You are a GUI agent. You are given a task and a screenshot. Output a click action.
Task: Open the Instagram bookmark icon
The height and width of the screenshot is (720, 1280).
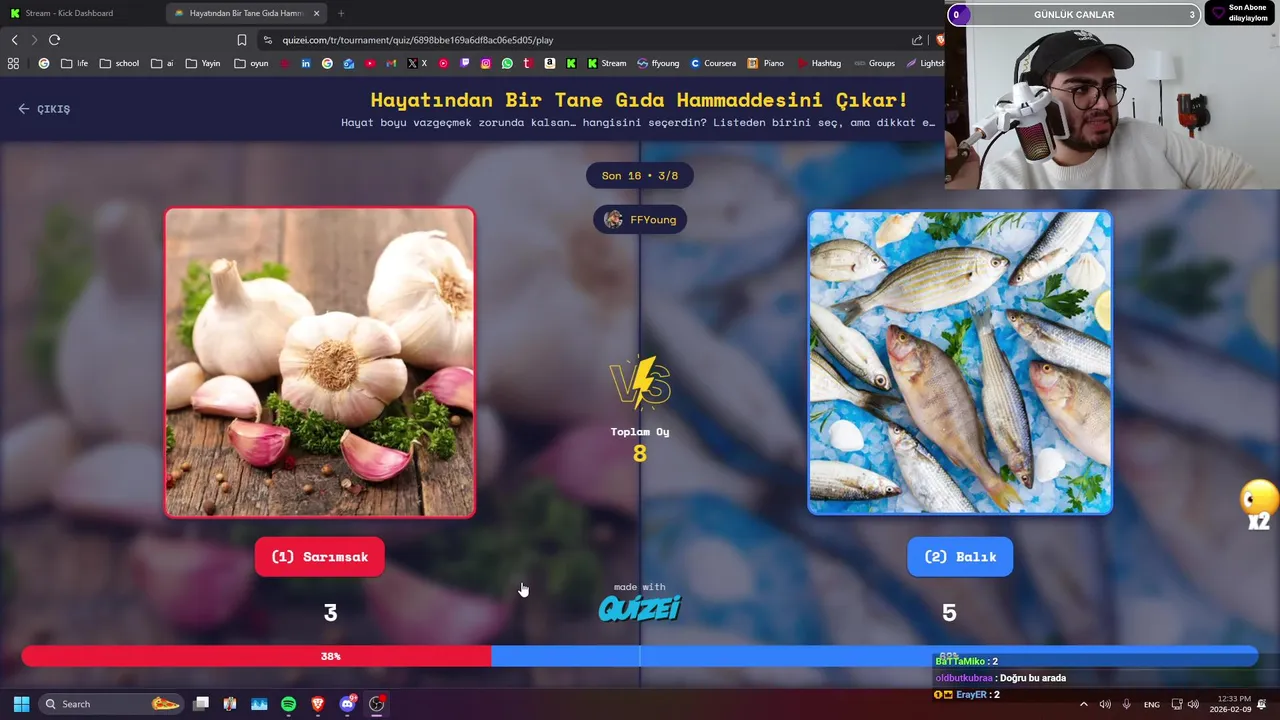click(486, 63)
